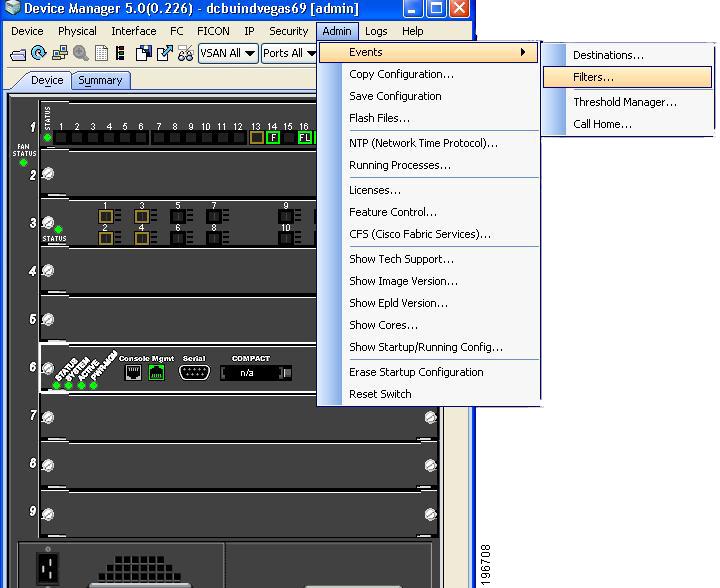Select the Serial port connector icon
This screenshot has height=588, width=720.
tap(193, 373)
